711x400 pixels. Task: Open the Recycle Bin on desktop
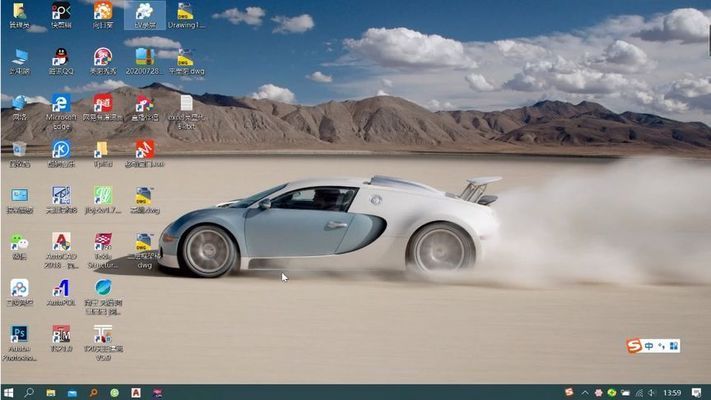[19, 150]
